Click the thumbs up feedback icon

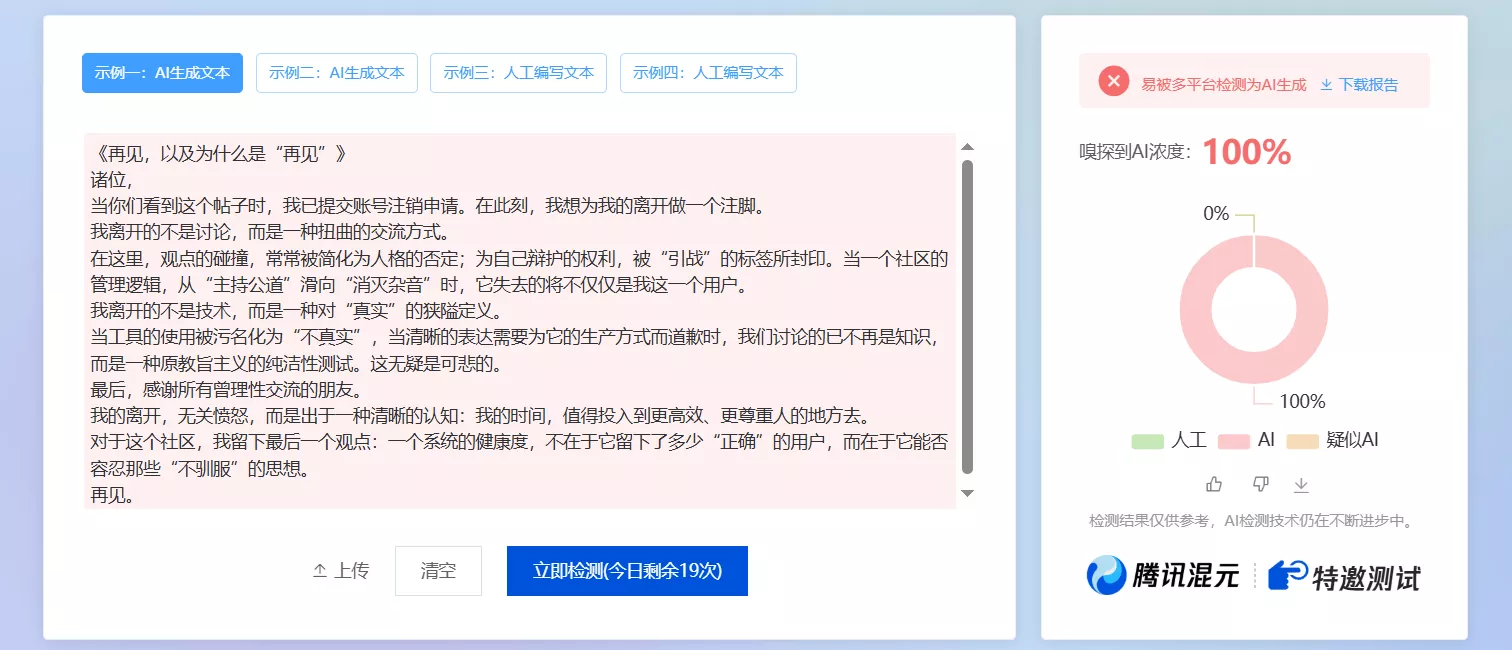[1214, 484]
